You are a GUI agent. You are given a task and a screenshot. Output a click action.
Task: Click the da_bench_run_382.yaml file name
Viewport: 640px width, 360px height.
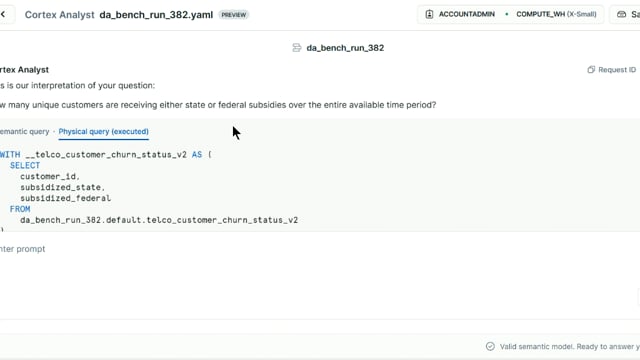coord(156,15)
